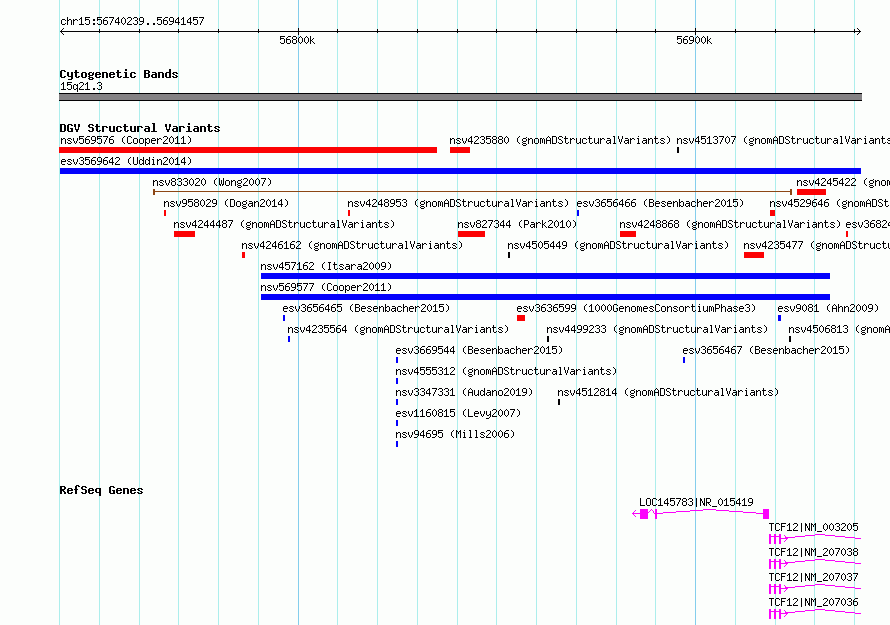
Task: Click the 56800k ruler tick label
Action: [x=297, y=40]
